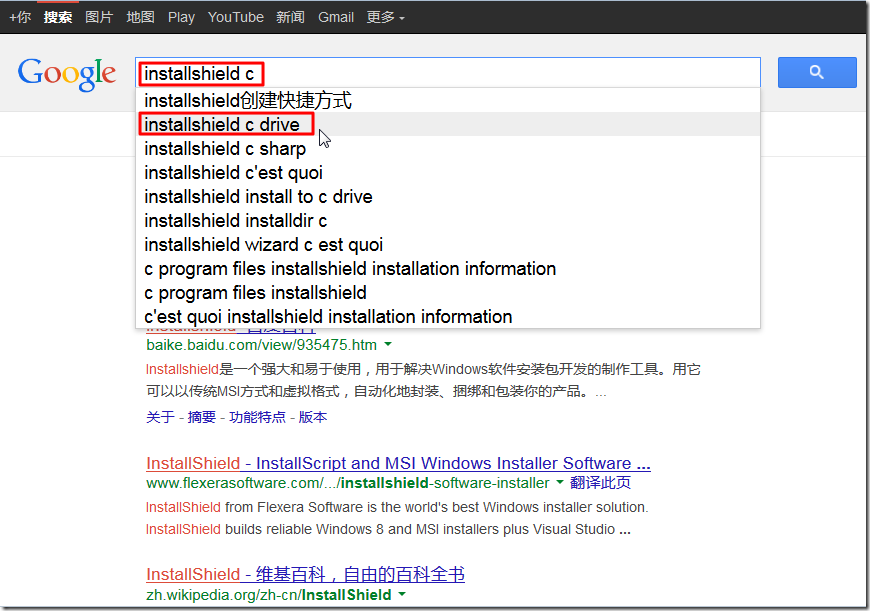Click the 翻译此页 translate link
The image size is (870, 611).
(x=600, y=483)
